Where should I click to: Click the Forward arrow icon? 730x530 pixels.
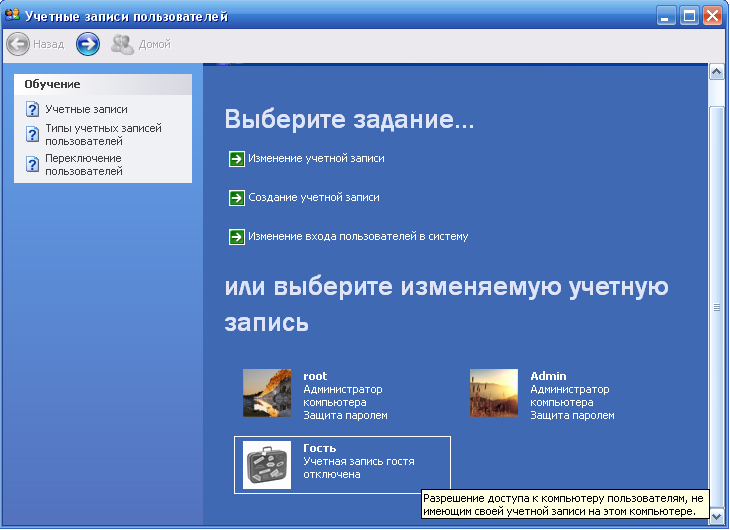[x=88, y=44]
